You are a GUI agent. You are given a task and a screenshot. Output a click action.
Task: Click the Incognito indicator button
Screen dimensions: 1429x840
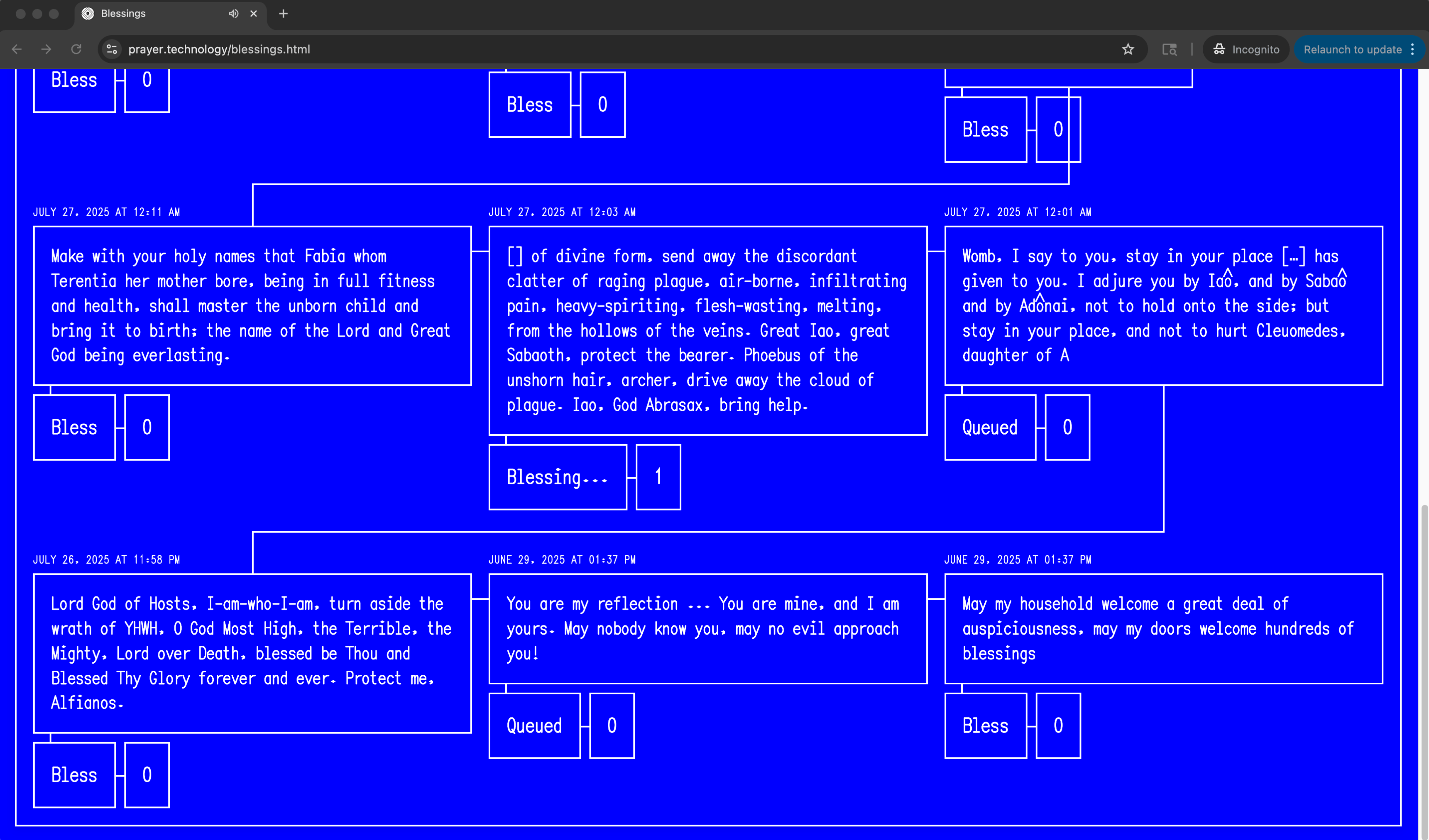1246,49
